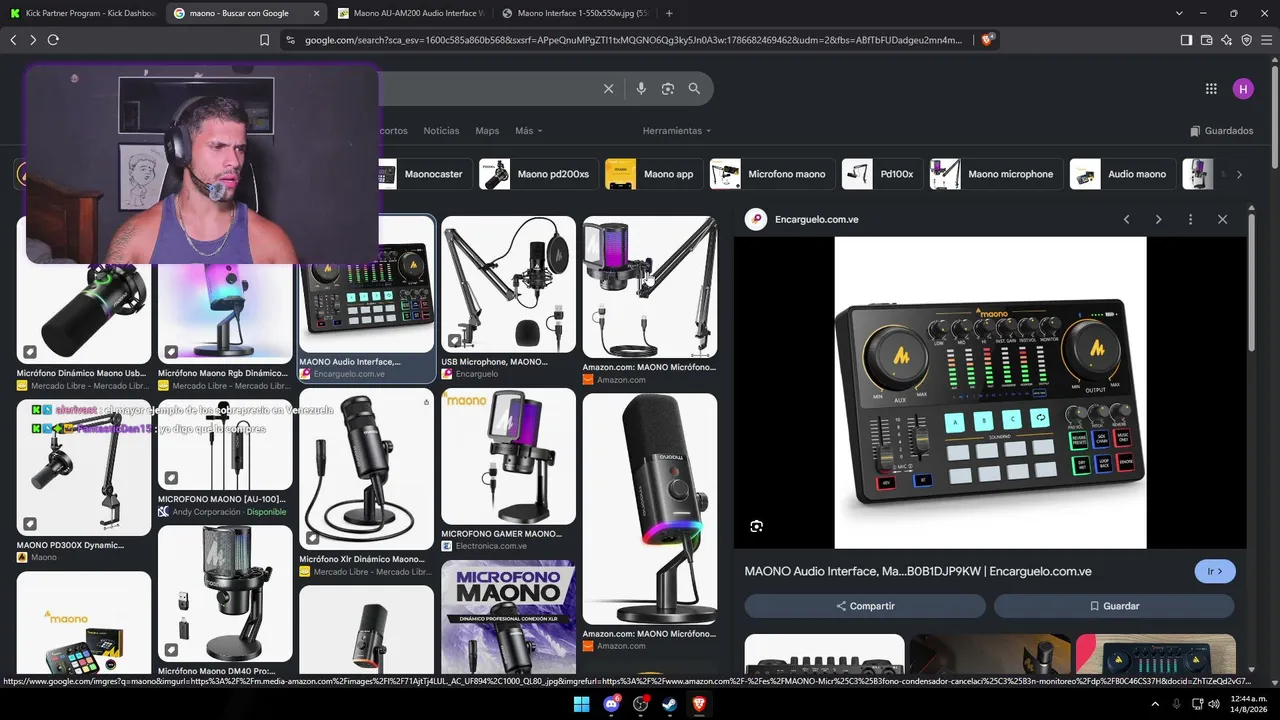
Task: Open the Encarguelo.com.ve source in the preview header
Action: point(802,219)
